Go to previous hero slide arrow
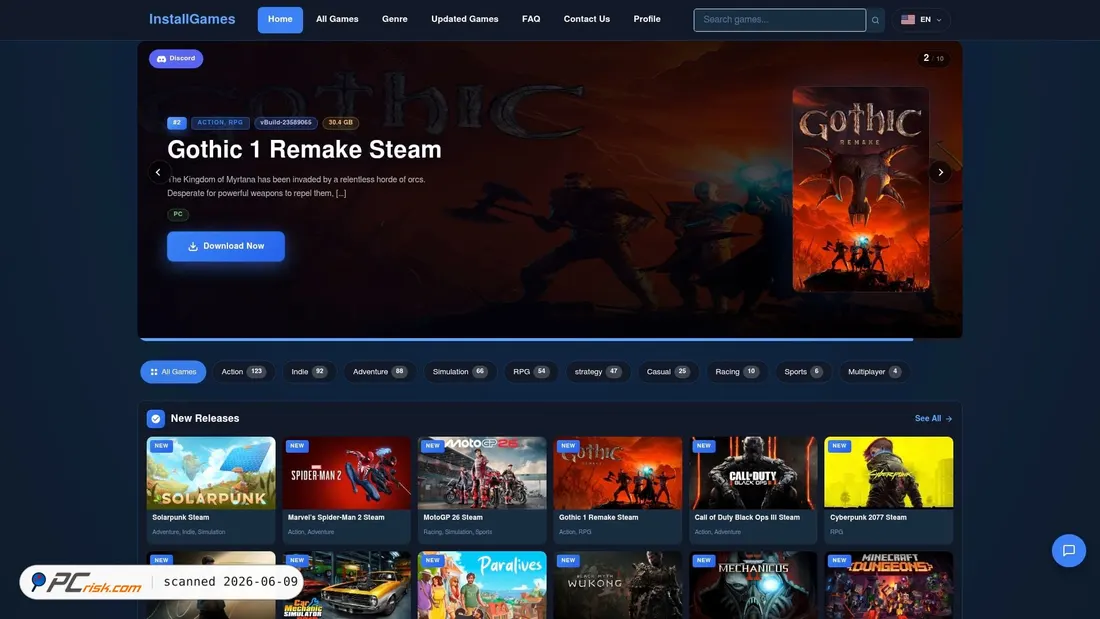This screenshot has height=619, width=1100. click(x=159, y=172)
